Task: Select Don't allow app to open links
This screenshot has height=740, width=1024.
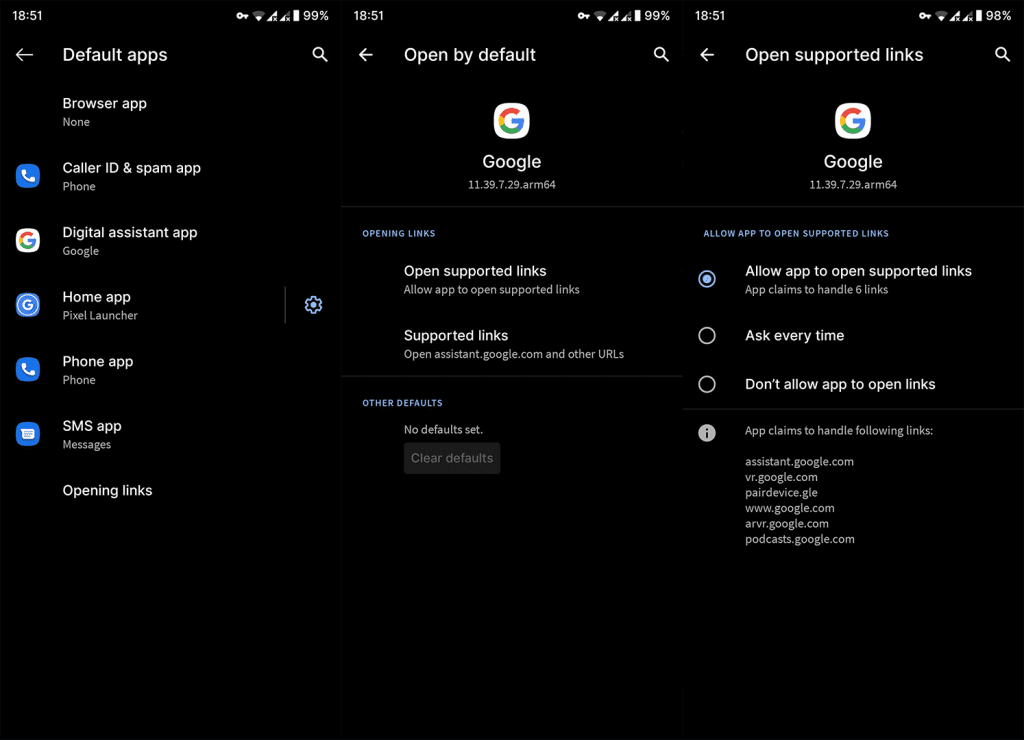Action: [x=853, y=384]
